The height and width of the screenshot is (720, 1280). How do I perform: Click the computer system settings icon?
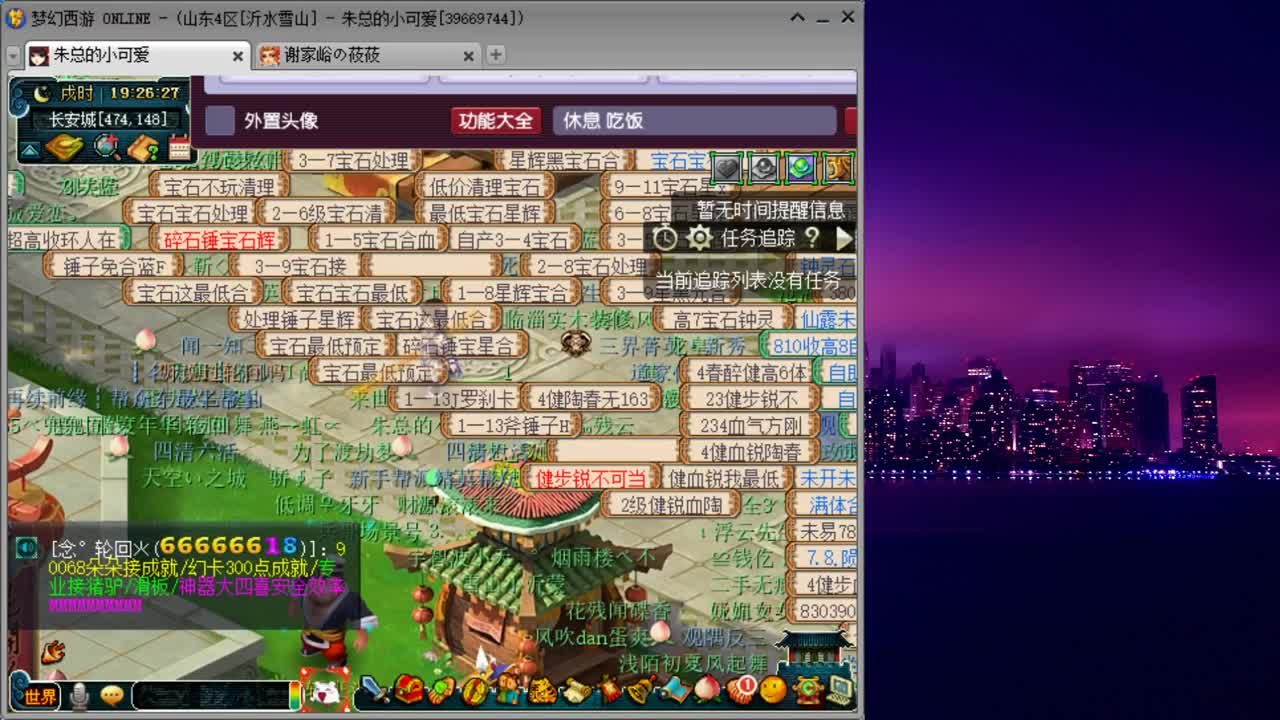(838, 690)
